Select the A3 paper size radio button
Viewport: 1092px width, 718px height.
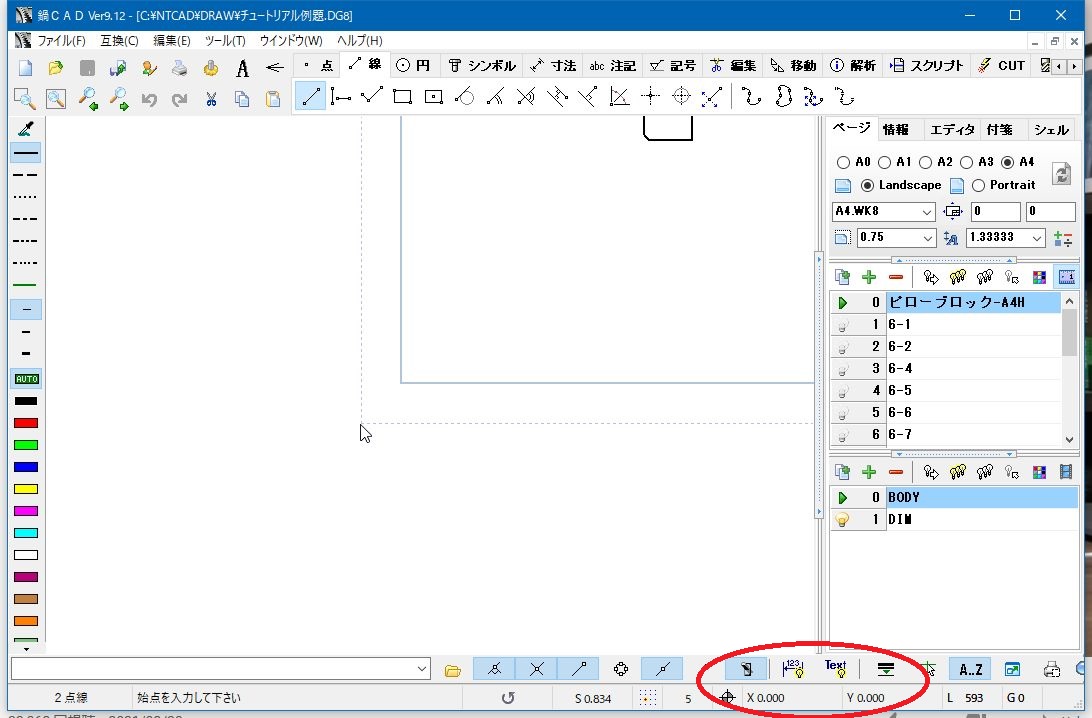coord(967,162)
